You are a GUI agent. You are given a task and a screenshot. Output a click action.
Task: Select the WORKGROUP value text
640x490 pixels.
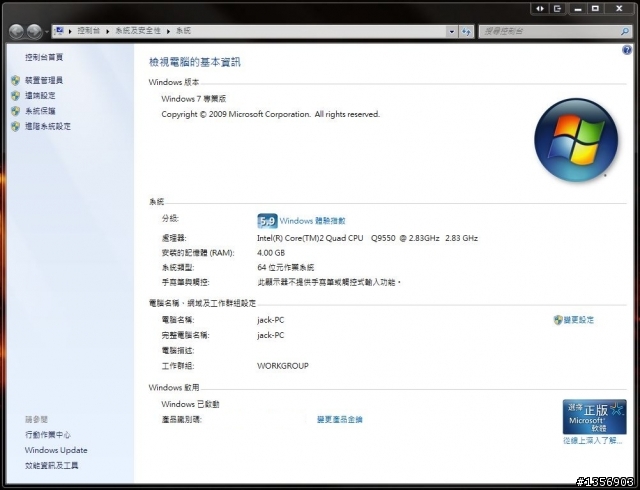click(x=283, y=366)
